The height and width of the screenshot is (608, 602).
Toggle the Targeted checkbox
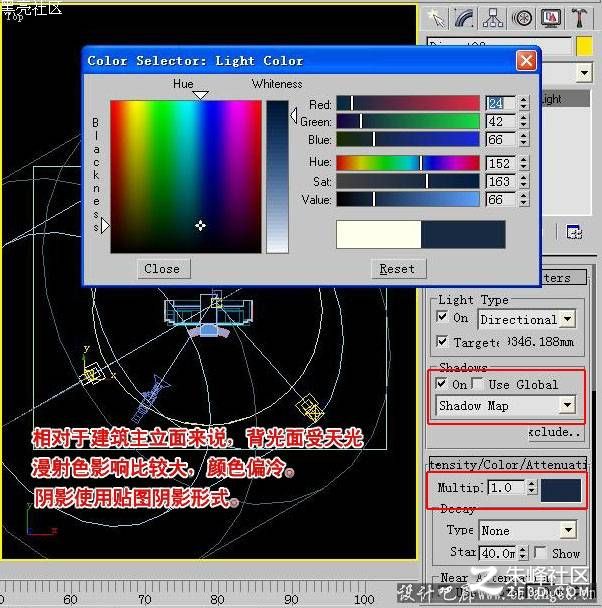coord(442,341)
